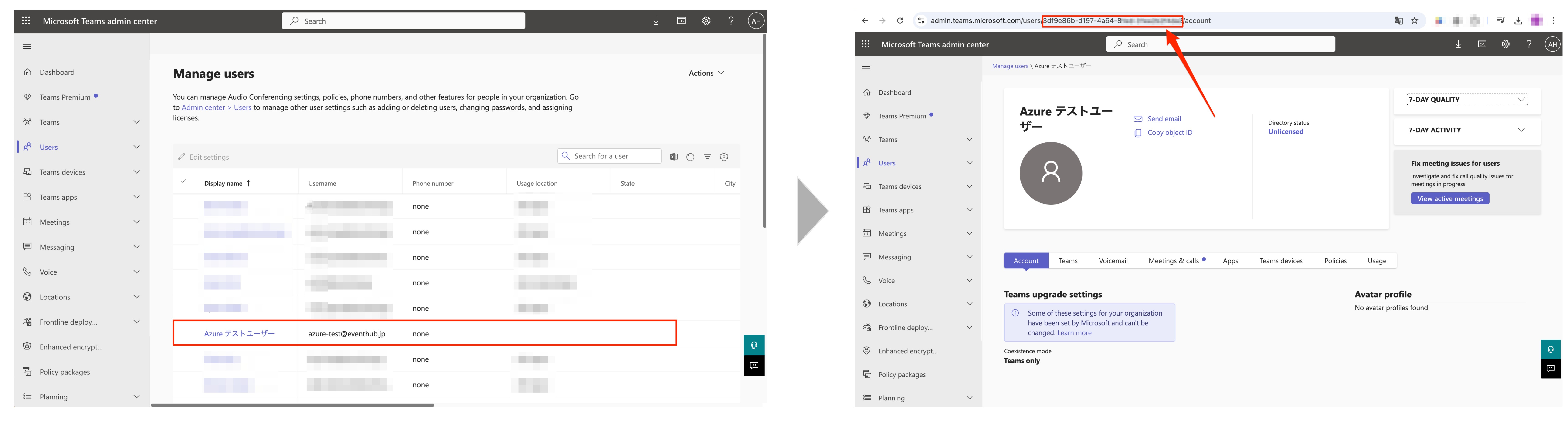Bookmark page with star icon
Image resolution: width=1568 pixels, height=423 pixels.
coord(1415,21)
